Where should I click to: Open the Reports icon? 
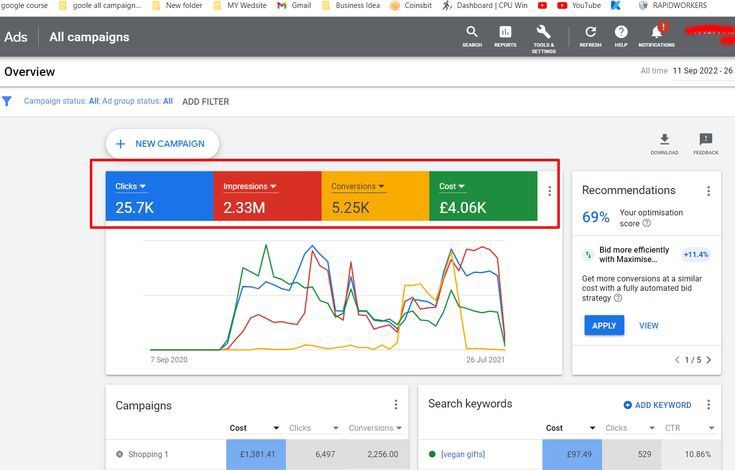(x=505, y=33)
